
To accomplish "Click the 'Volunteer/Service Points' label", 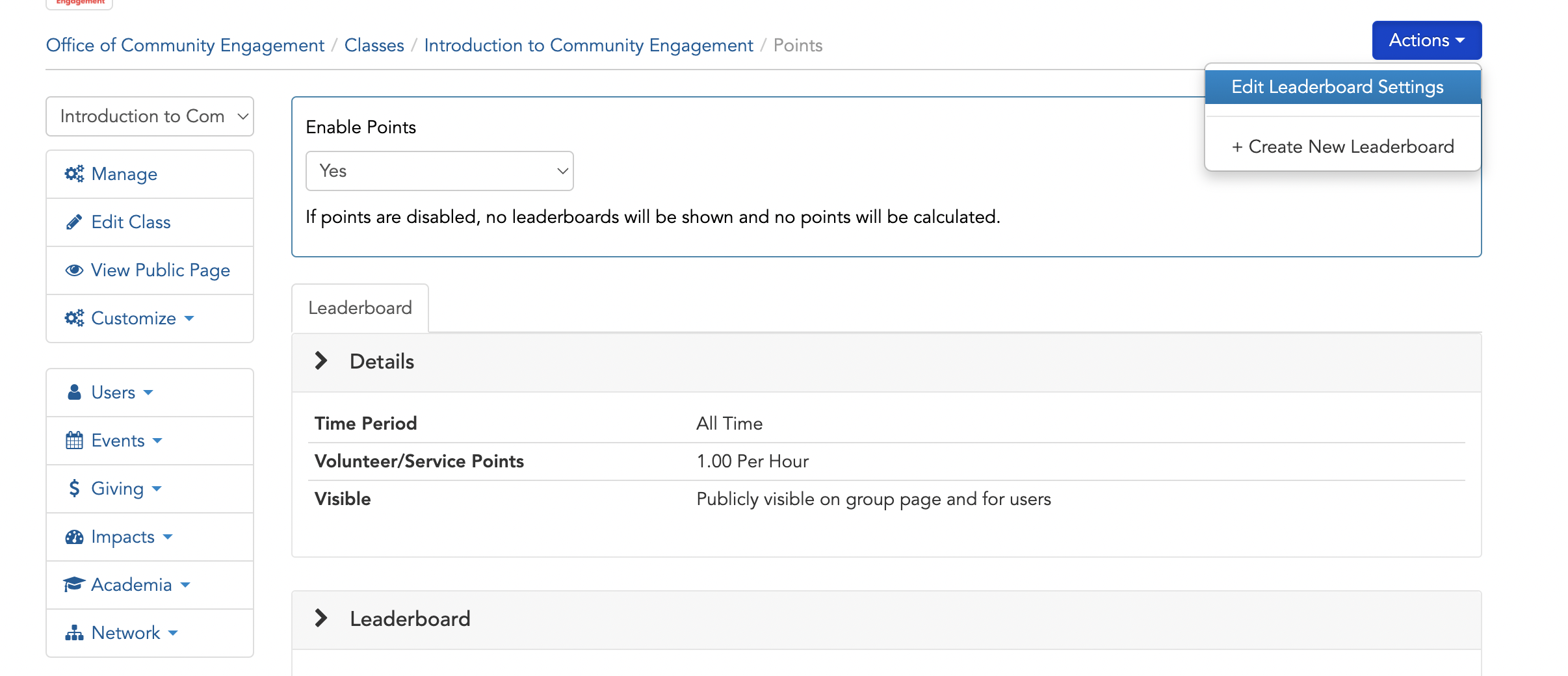I will 419,461.
